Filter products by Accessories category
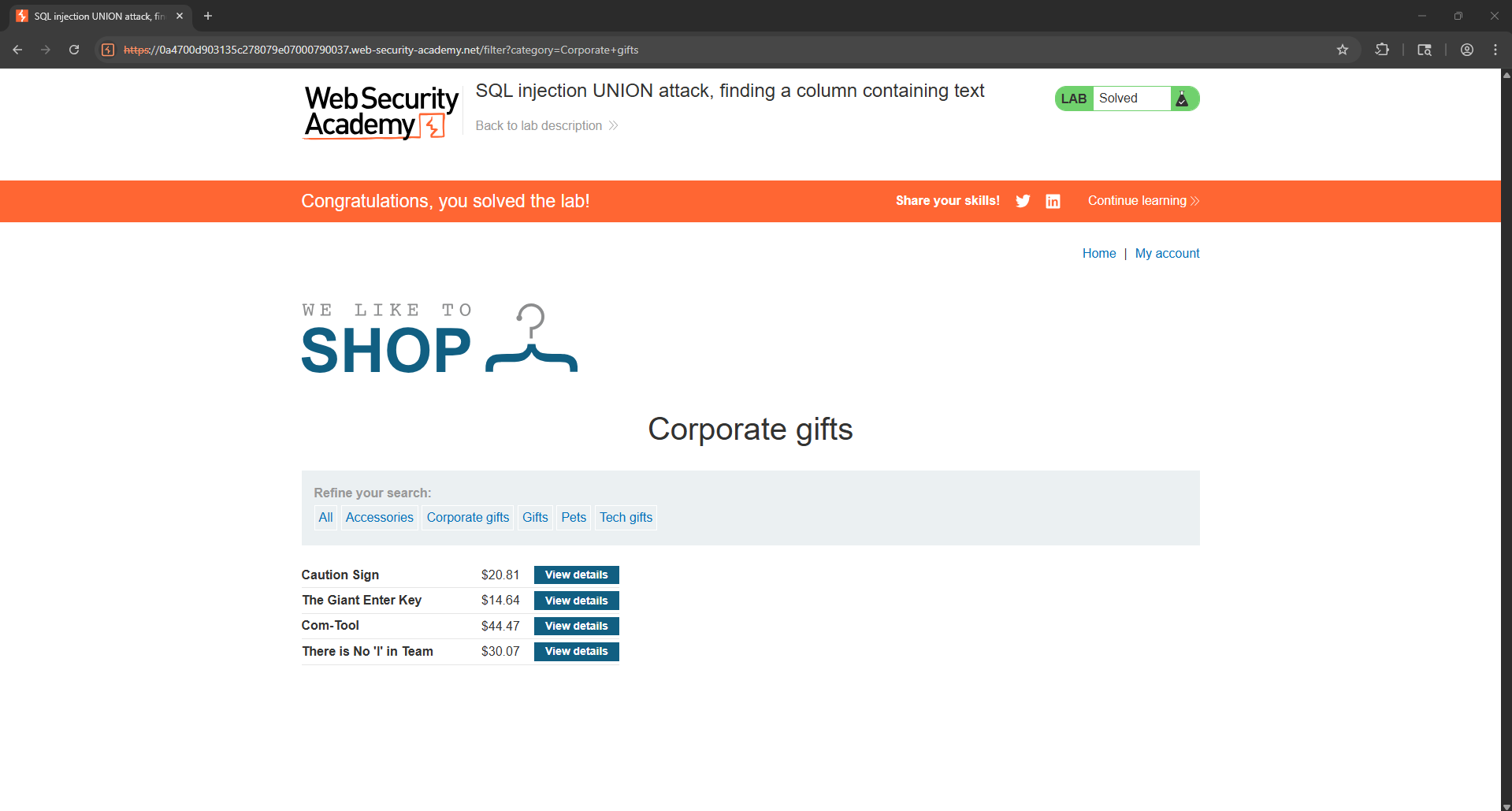Image resolution: width=1512 pixels, height=811 pixels. point(379,518)
